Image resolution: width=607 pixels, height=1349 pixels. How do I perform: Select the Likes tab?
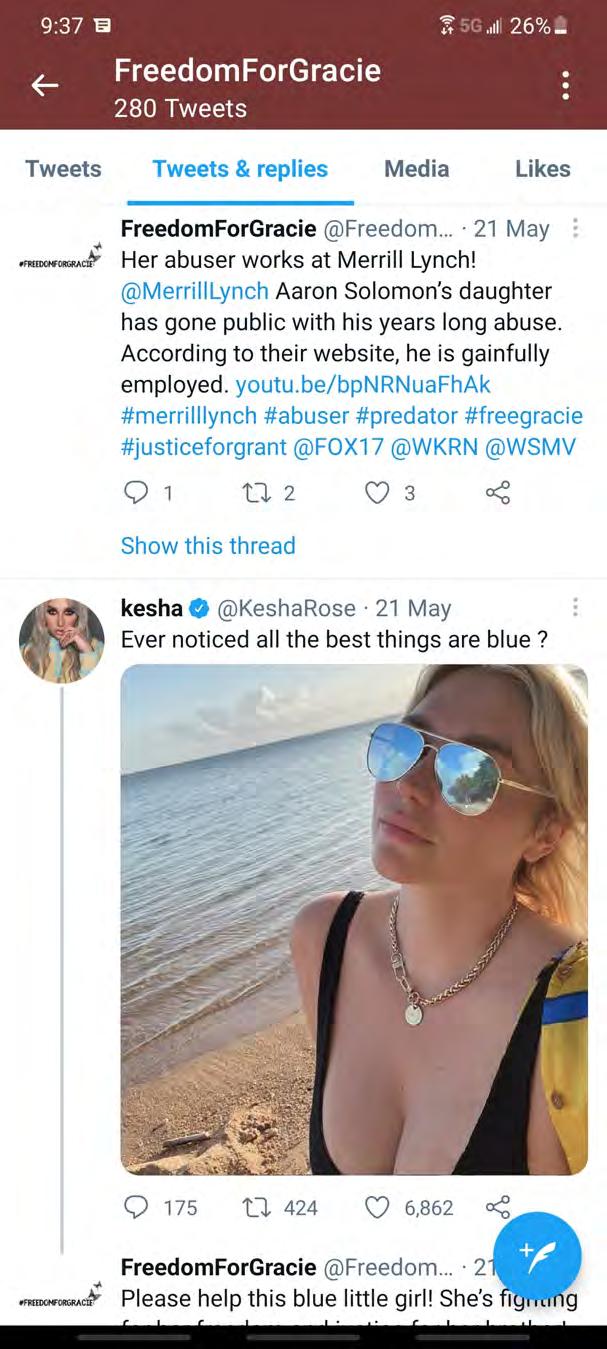pos(542,169)
